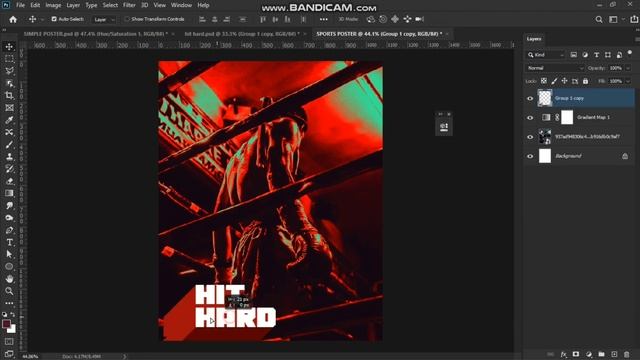Select the Horizontal Type tool
Image resolution: width=640 pixels, height=360 pixels.
click(9, 242)
